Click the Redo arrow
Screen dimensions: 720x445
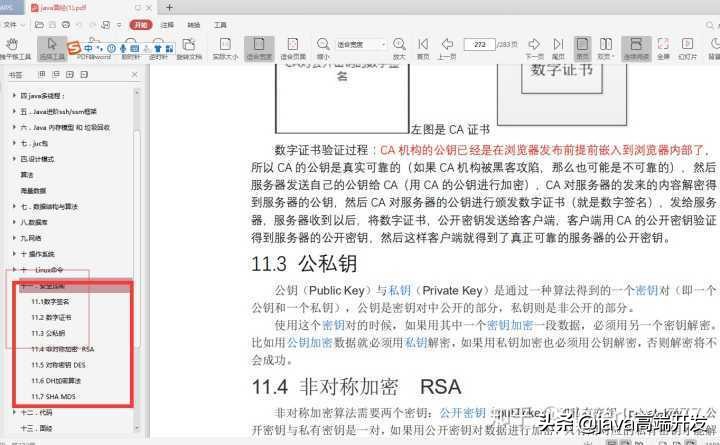pyautogui.click(x=92, y=25)
